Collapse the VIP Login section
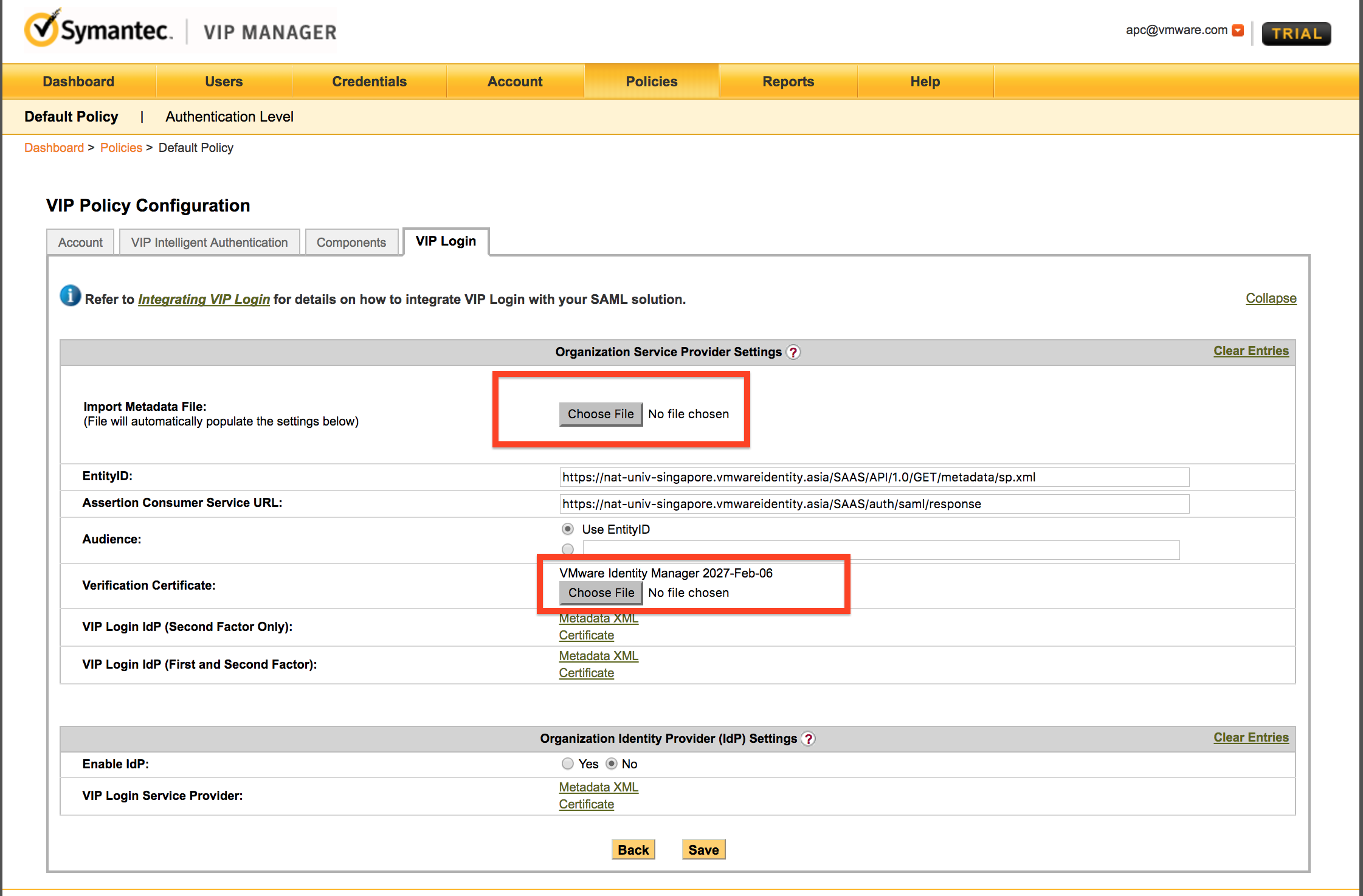This screenshot has width=1363, height=896. [1271, 298]
